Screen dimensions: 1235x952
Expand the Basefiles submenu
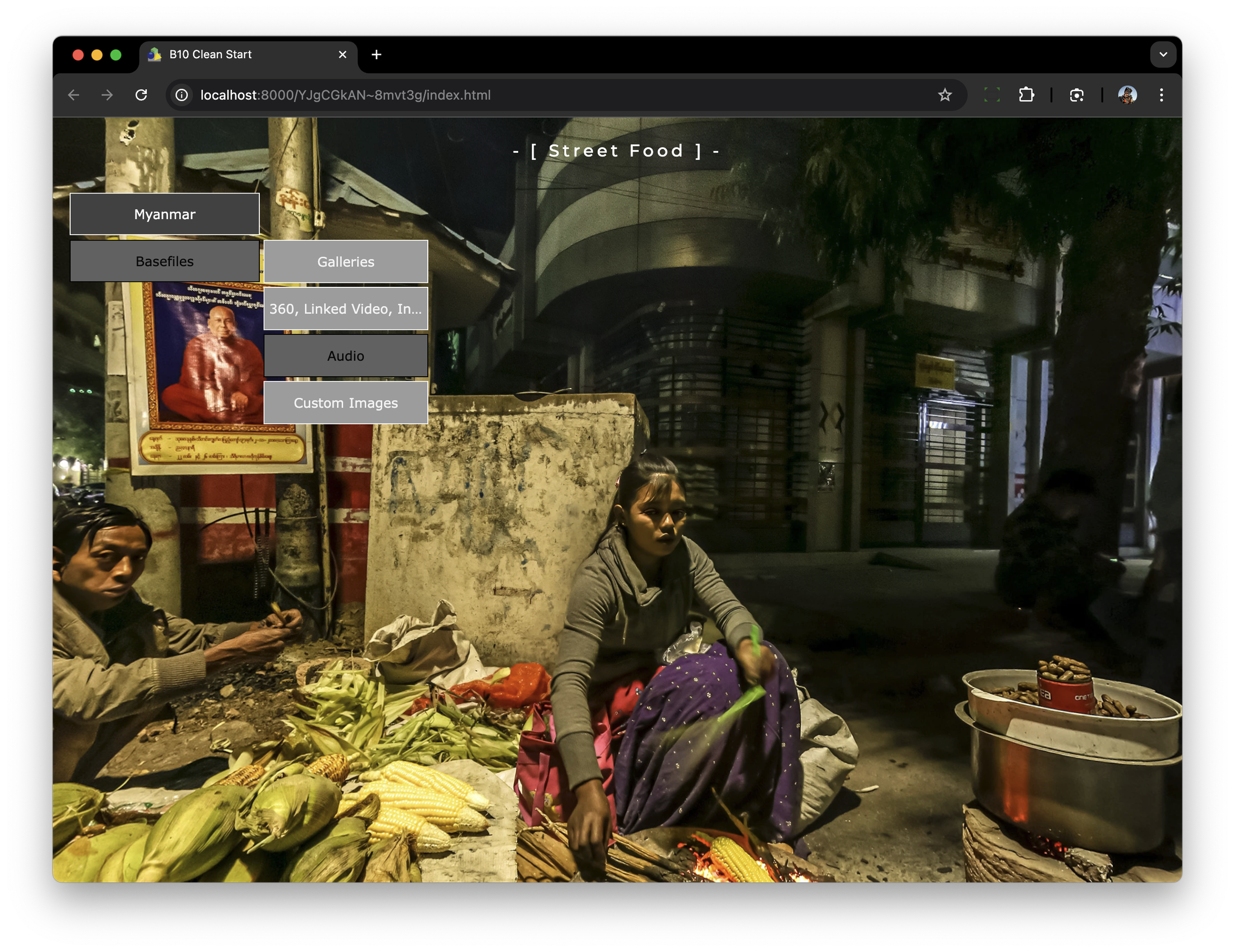click(x=165, y=261)
